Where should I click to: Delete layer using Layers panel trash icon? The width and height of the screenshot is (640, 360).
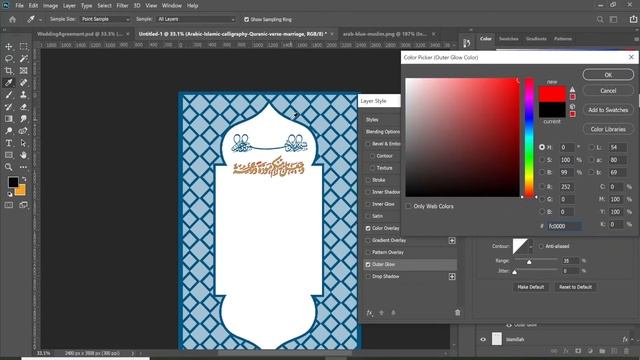(626, 351)
